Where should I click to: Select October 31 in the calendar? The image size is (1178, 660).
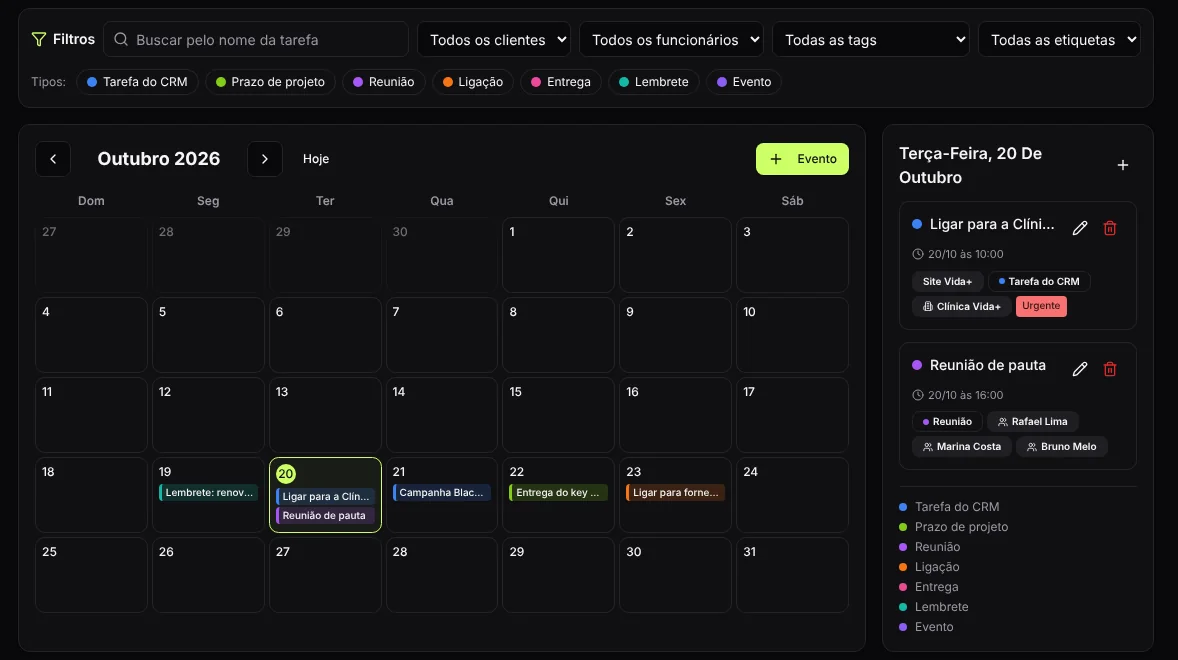793,575
